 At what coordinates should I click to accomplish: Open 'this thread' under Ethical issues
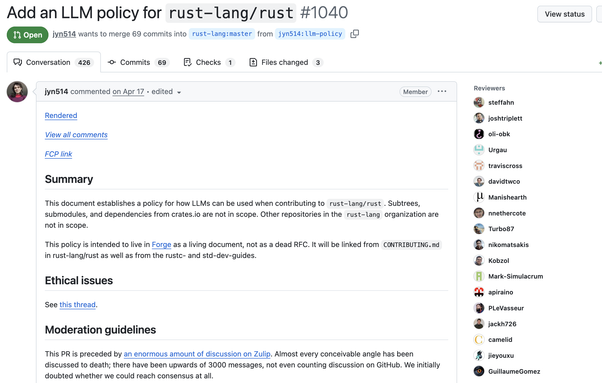point(77,305)
